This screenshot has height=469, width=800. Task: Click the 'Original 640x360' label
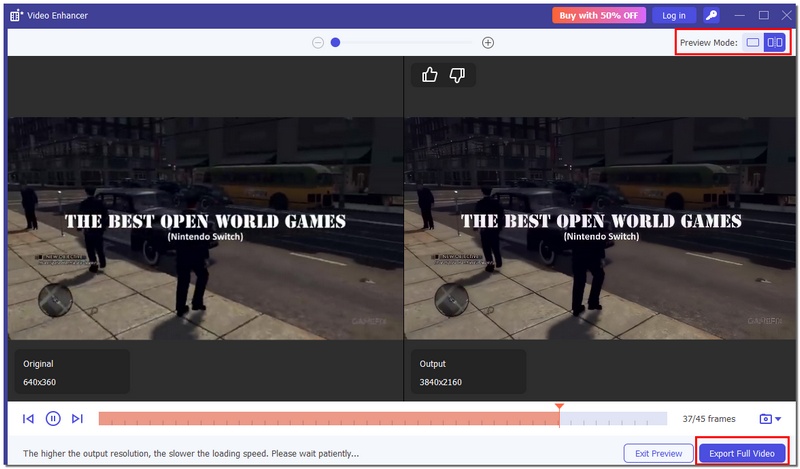pyautogui.click(x=72, y=372)
